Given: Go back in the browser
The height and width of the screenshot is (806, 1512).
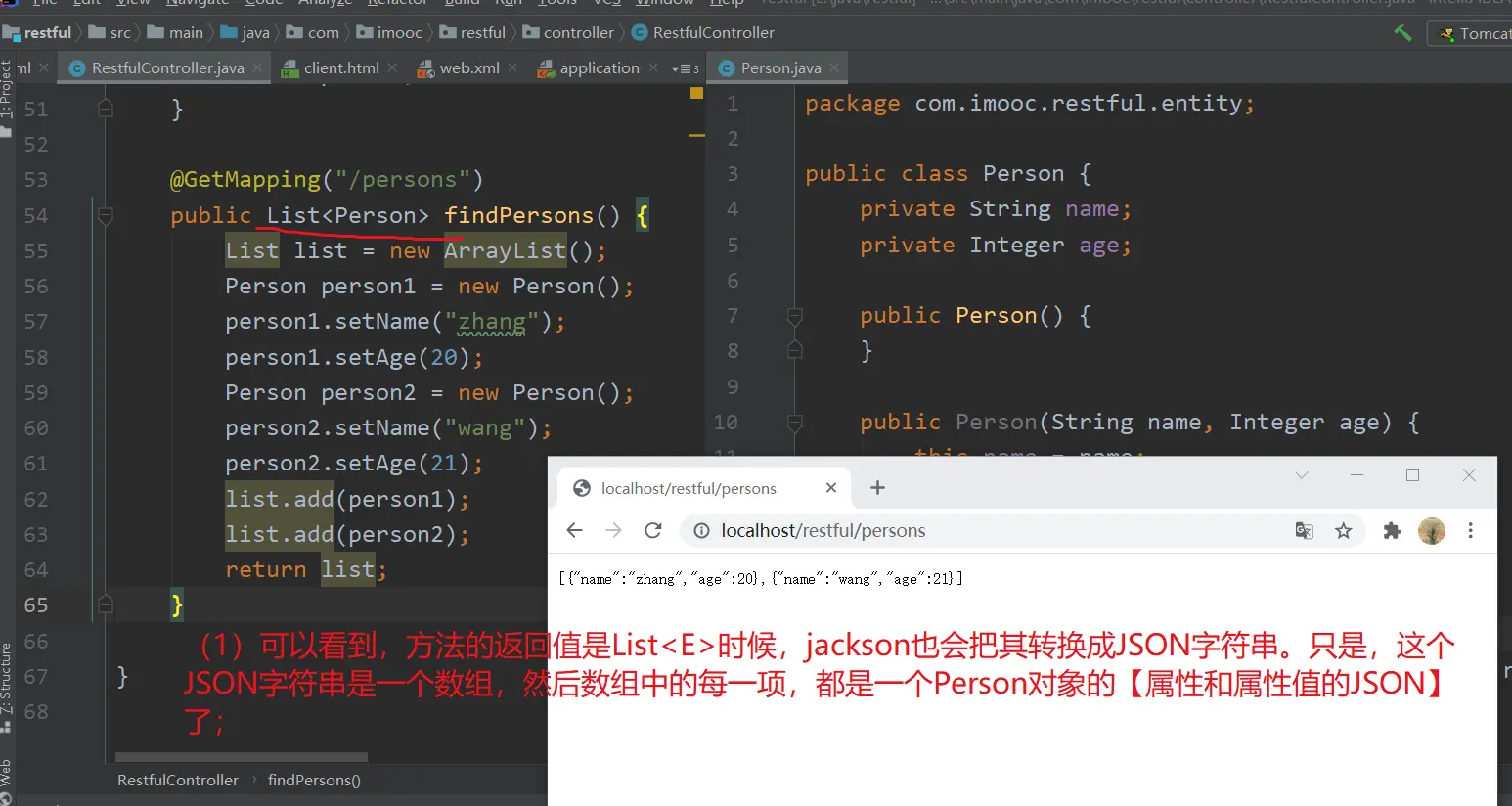Looking at the screenshot, I should coord(574,530).
